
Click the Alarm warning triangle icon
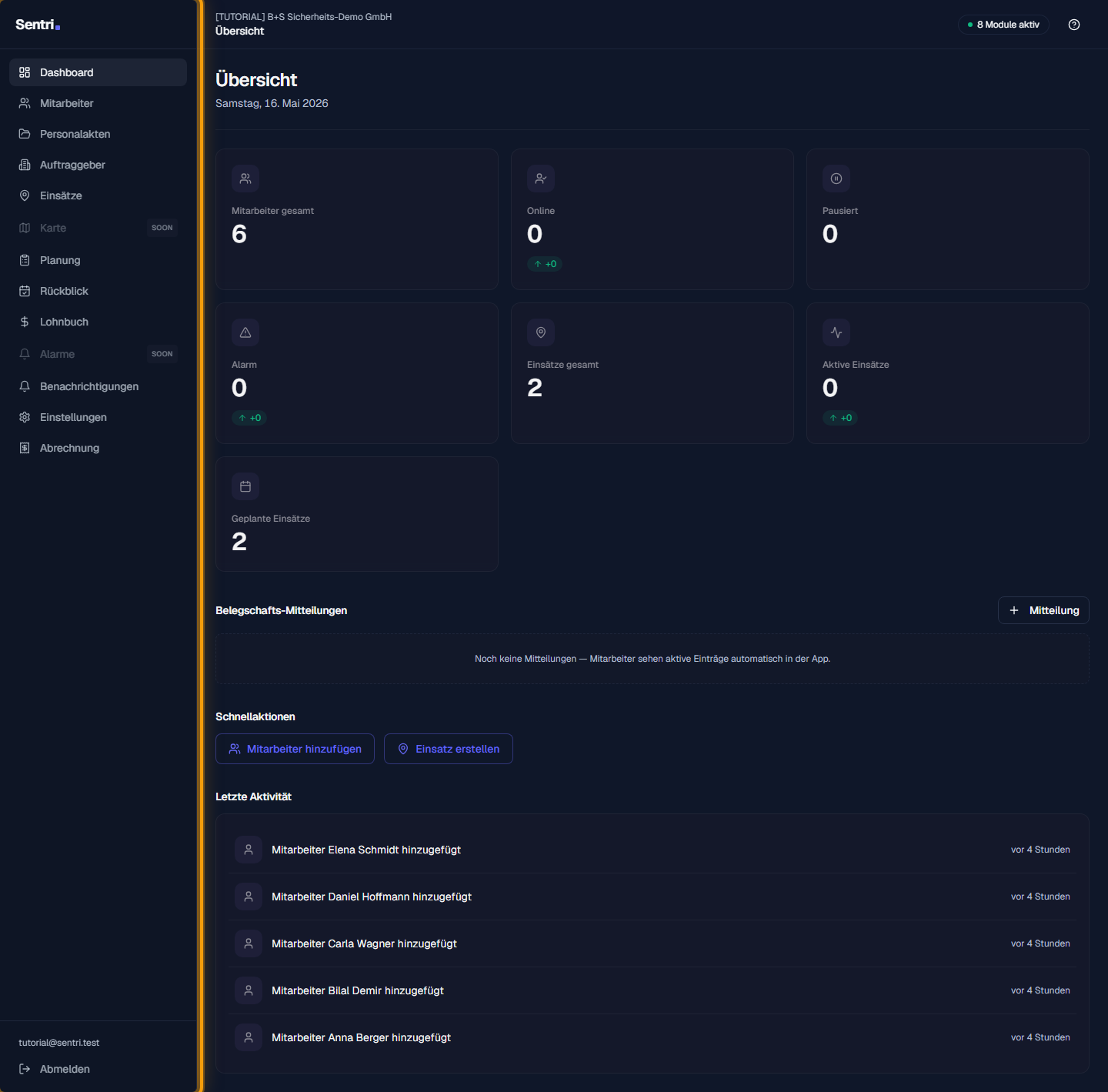pos(245,332)
